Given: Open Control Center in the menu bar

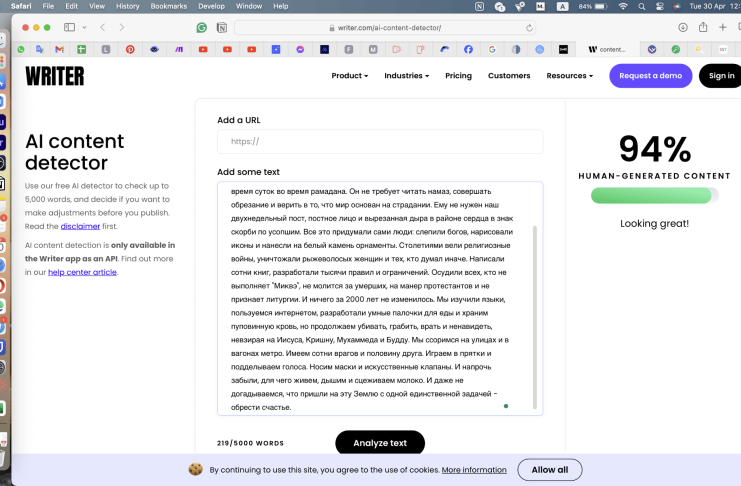Looking at the screenshot, I should [x=660, y=6].
